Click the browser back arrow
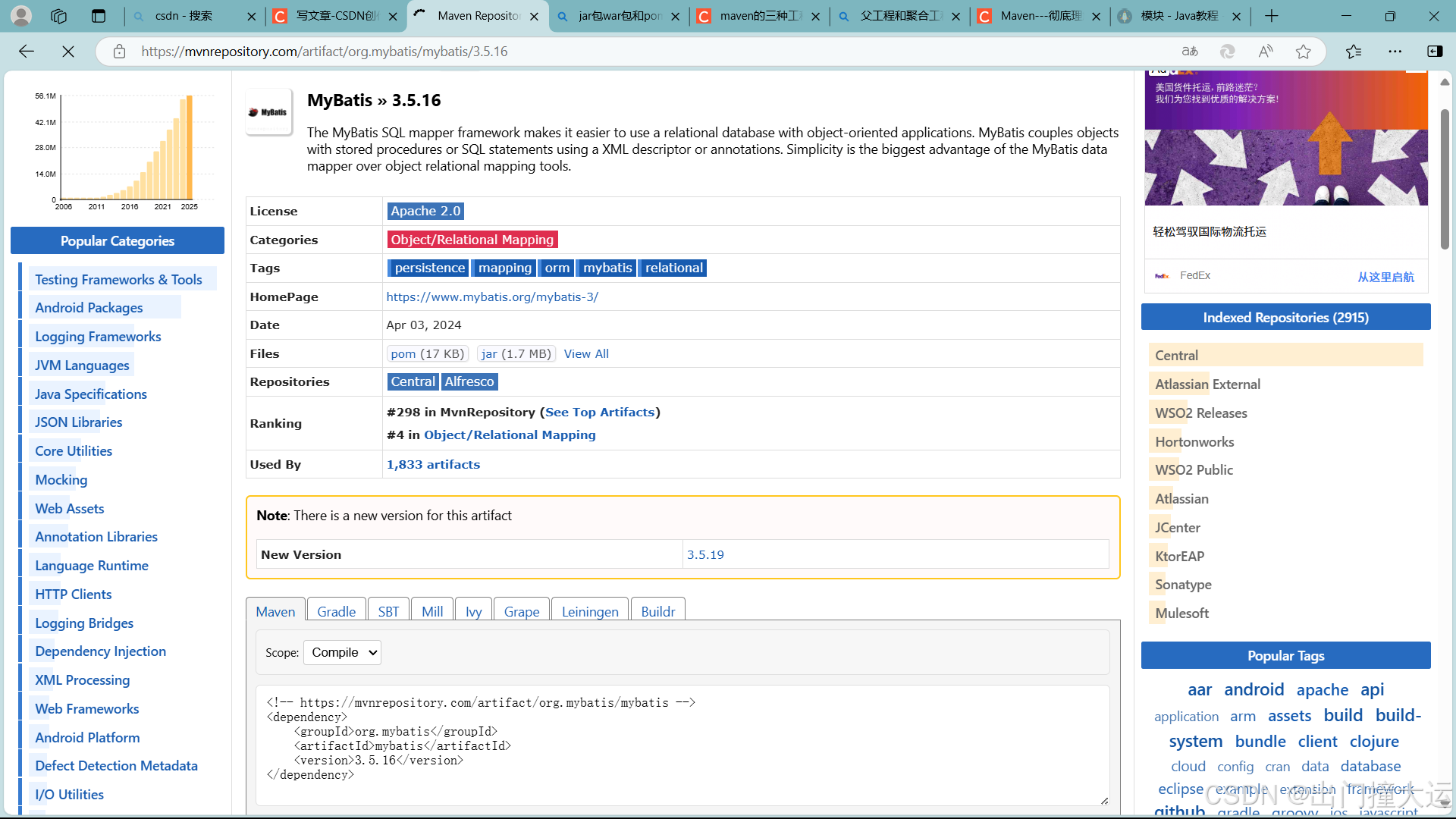The height and width of the screenshot is (819, 1456). click(x=27, y=51)
